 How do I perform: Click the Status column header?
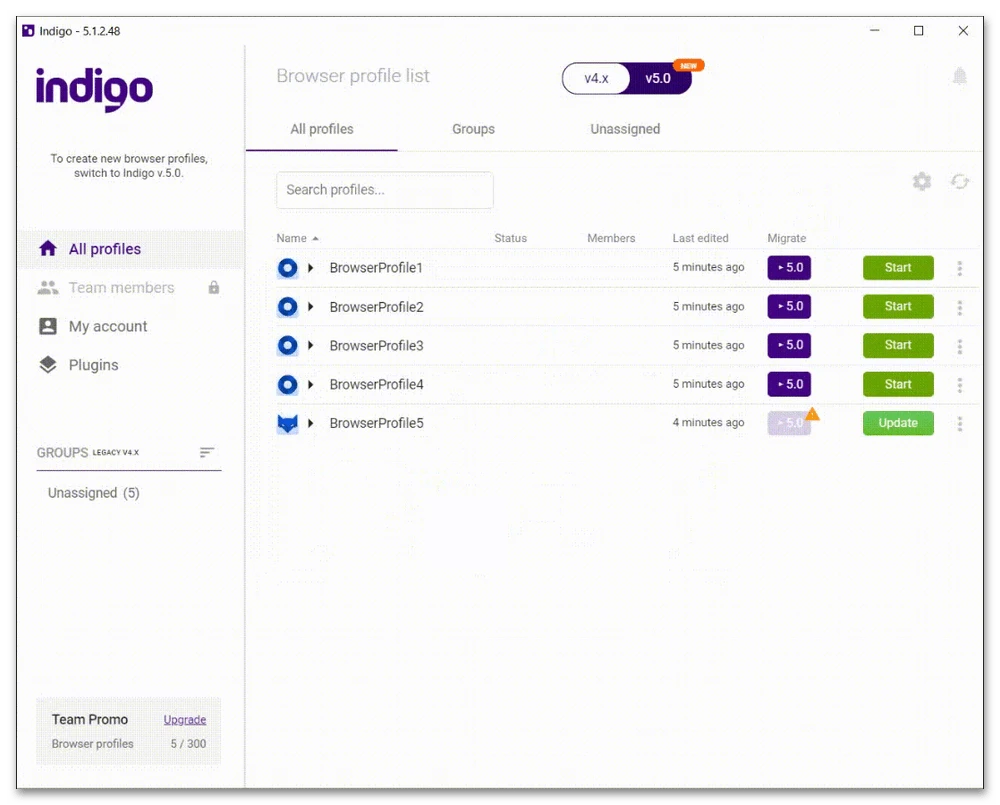[x=510, y=239]
